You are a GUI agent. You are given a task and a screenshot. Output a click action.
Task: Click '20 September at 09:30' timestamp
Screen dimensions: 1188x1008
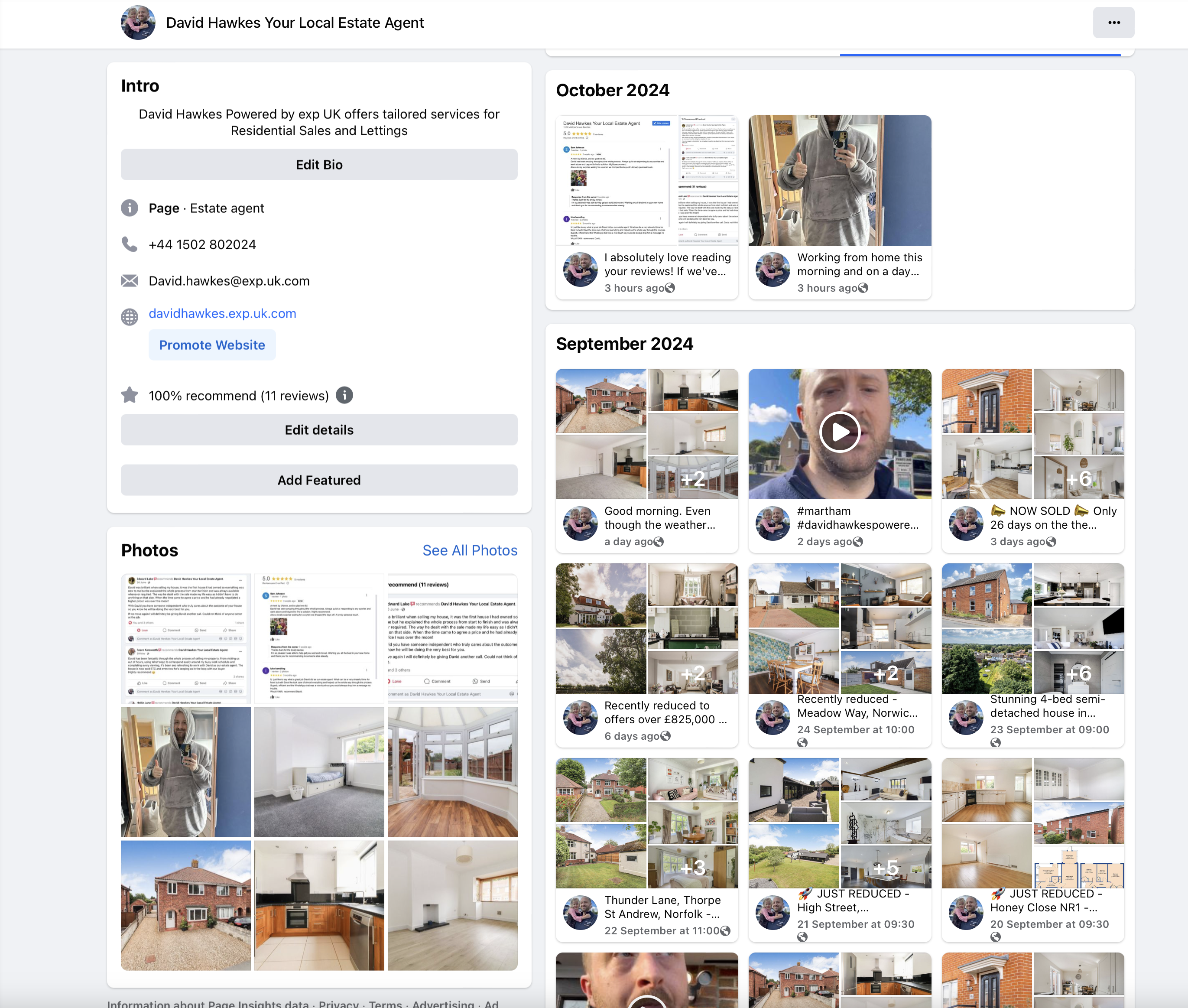[1049, 924]
